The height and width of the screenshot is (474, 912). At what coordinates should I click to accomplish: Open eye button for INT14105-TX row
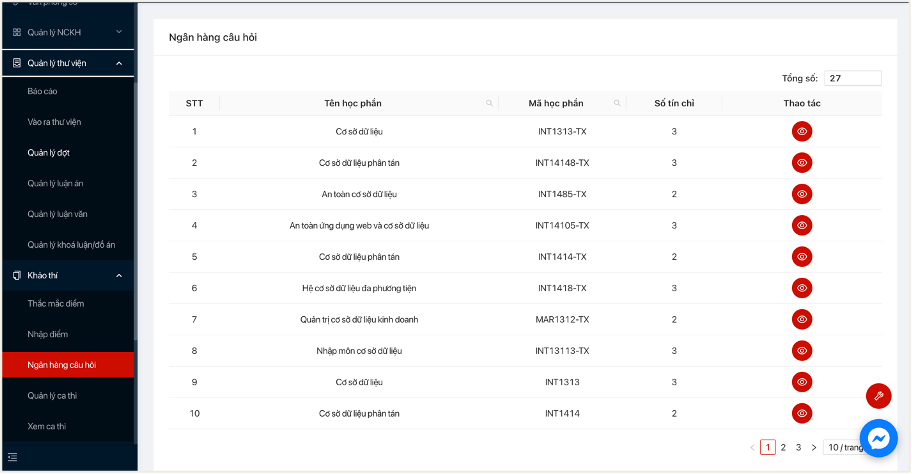pos(801,226)
